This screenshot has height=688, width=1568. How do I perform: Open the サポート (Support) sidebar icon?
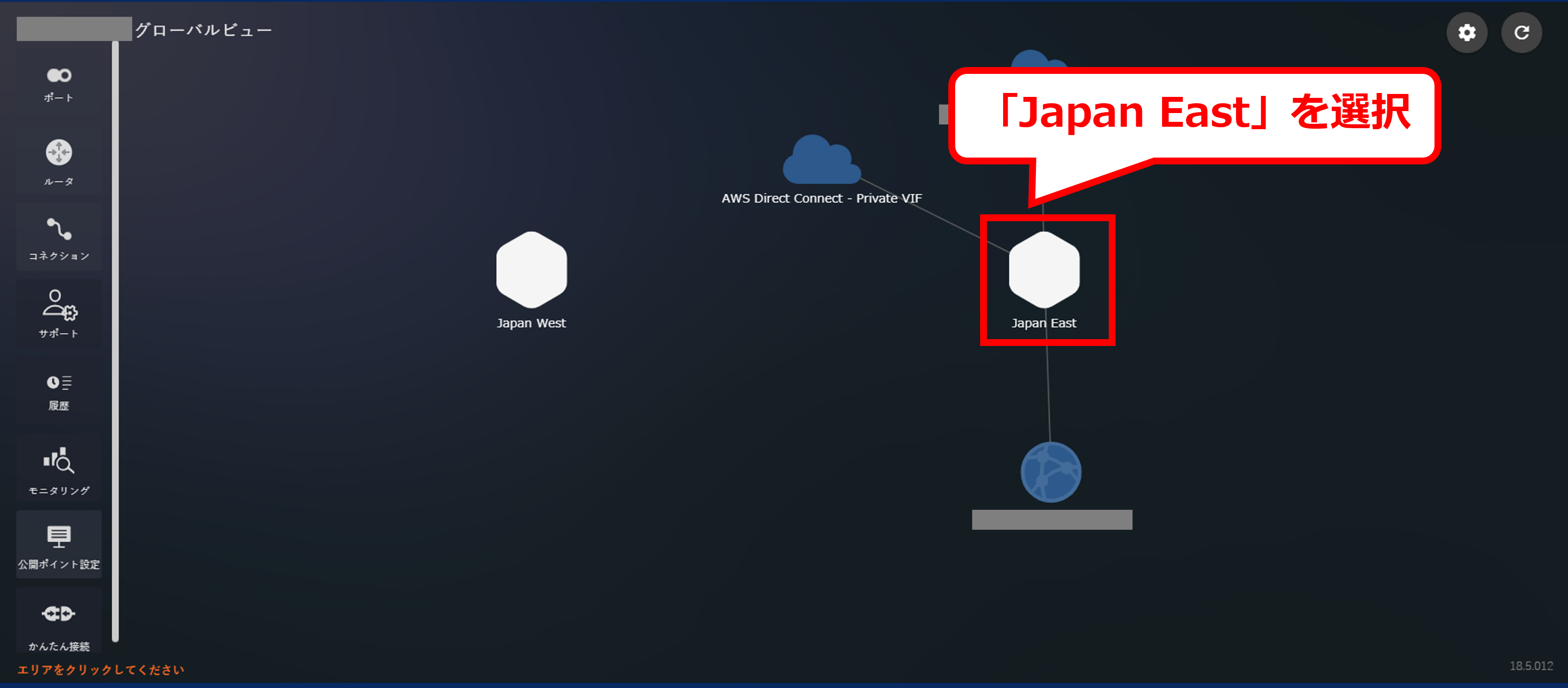tap(58, 313)
